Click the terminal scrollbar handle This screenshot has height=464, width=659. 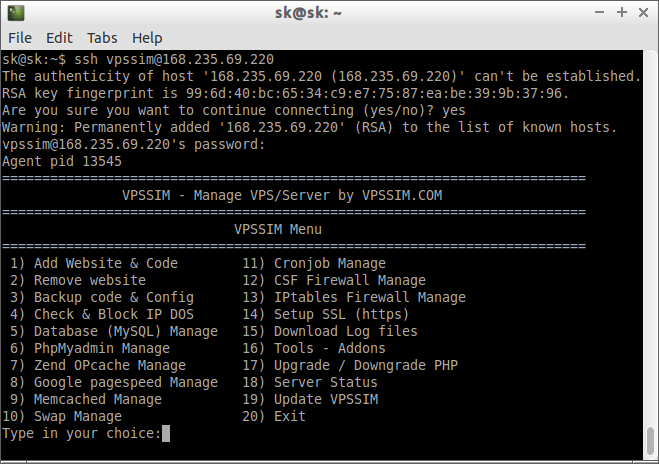(650, 440)
